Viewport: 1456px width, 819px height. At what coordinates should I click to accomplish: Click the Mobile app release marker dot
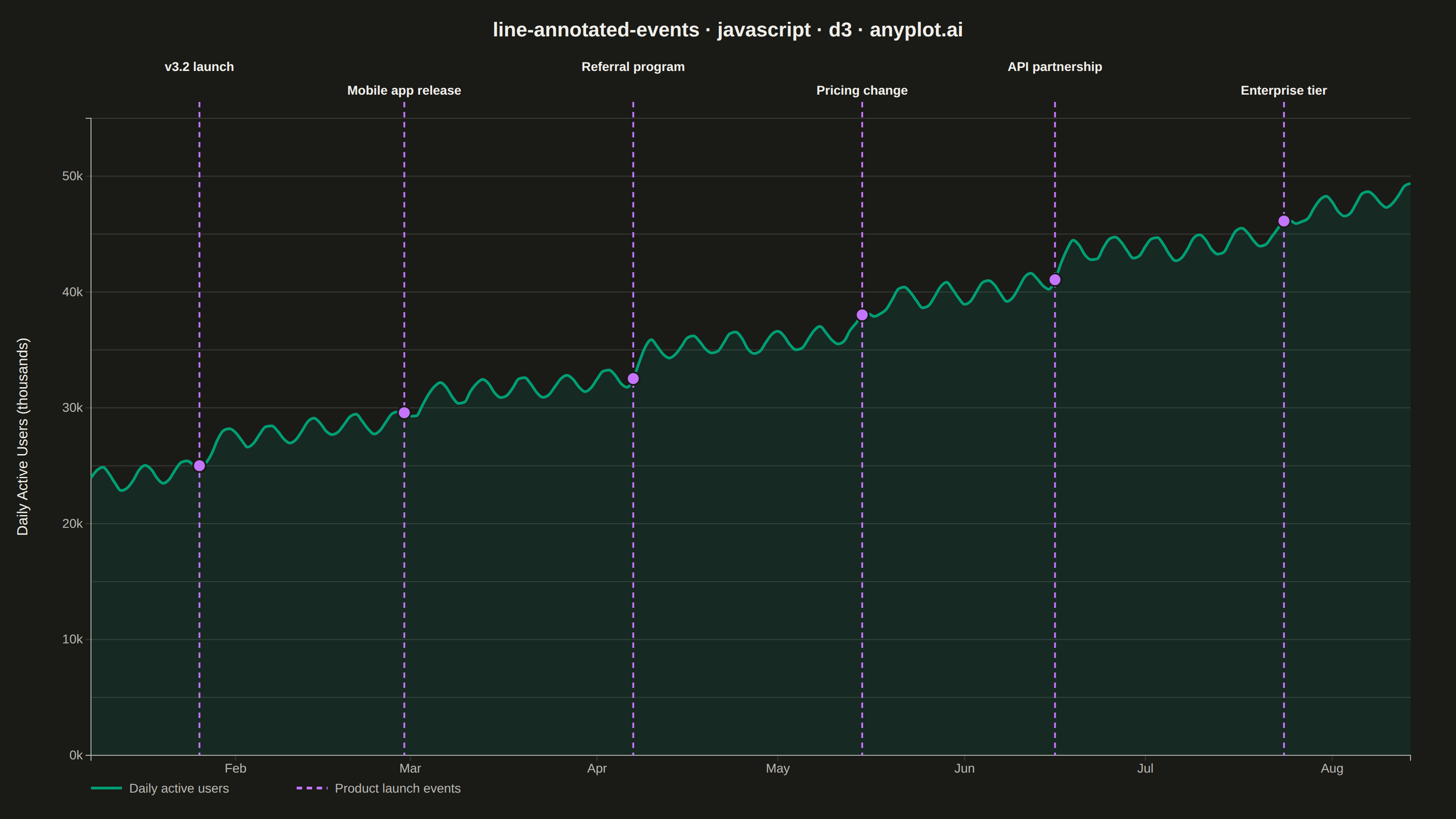coord(404,413)
